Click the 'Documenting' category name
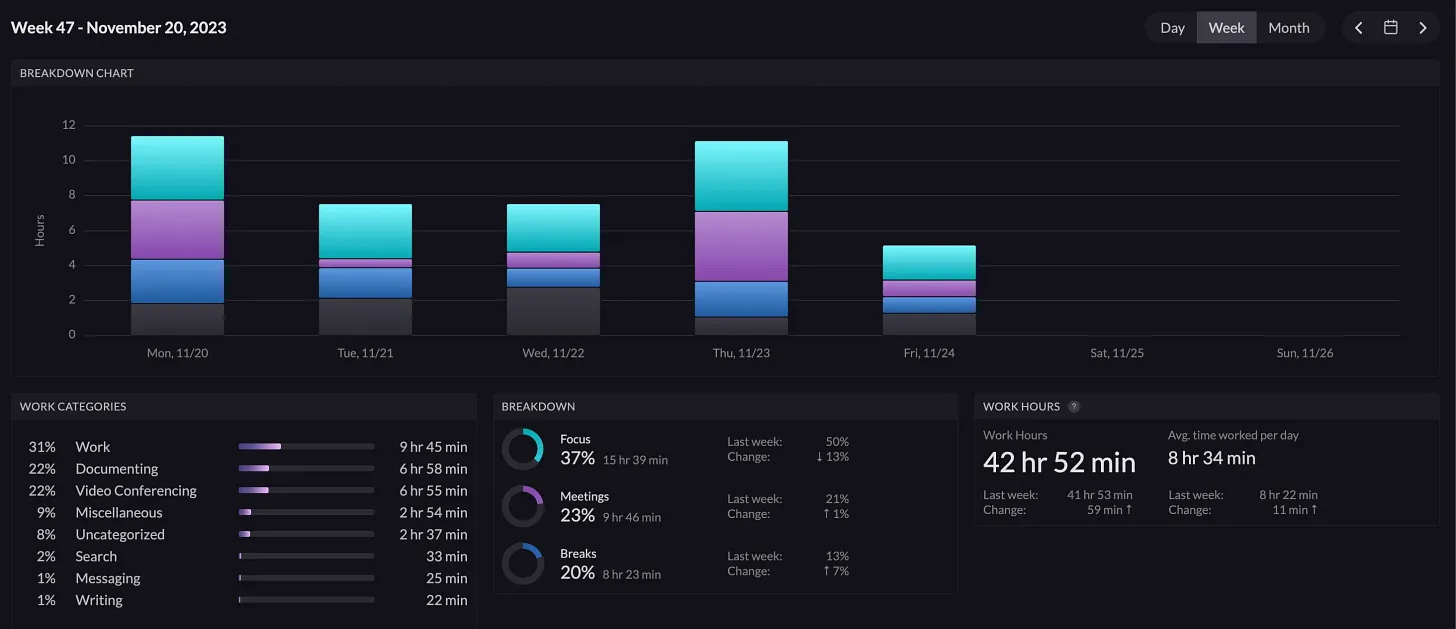Image resolution: width=1456 pixels, height=629 pixels. tap(117, 469)
